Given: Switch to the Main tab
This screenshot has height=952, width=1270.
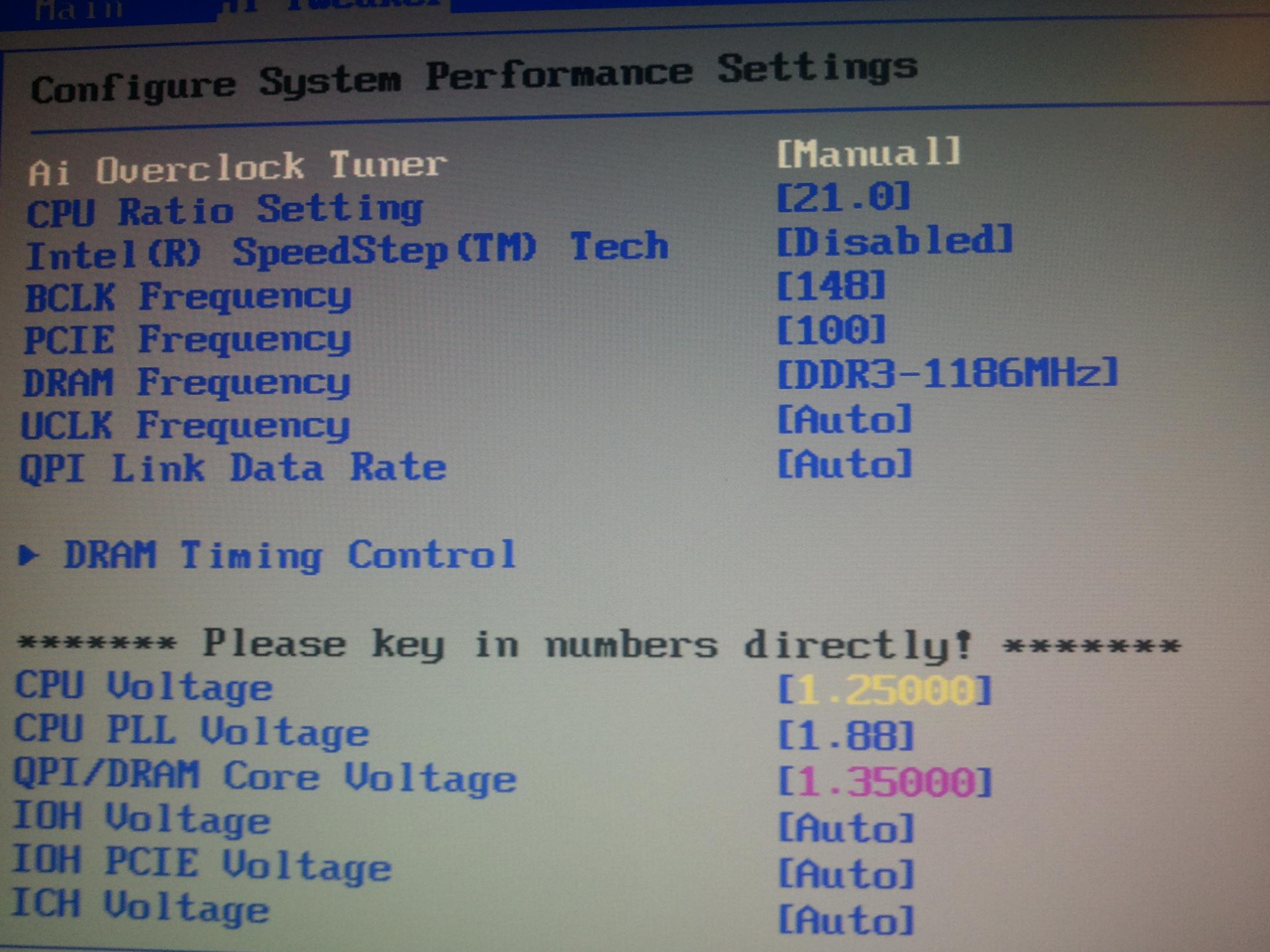Looking at the screenshot, I should click(x=79, y=10).
